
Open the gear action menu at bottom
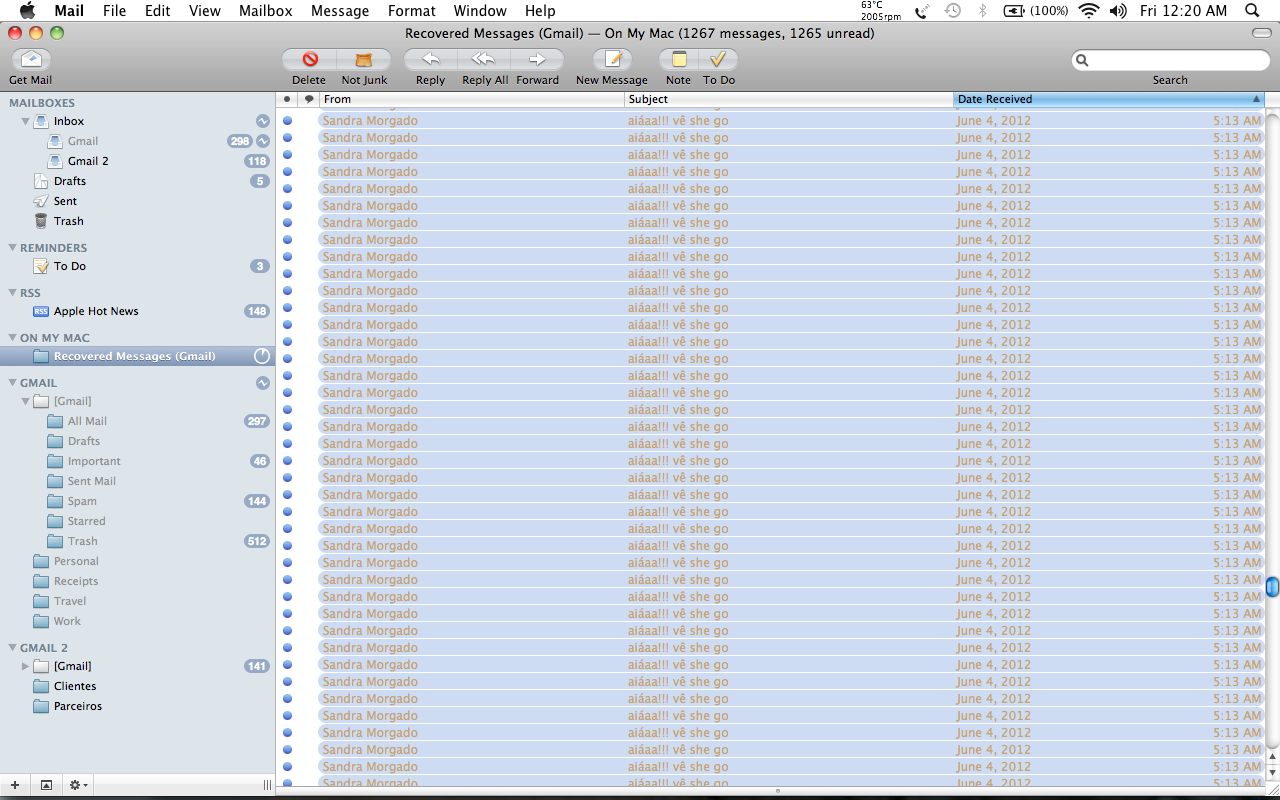pos(78,785)
